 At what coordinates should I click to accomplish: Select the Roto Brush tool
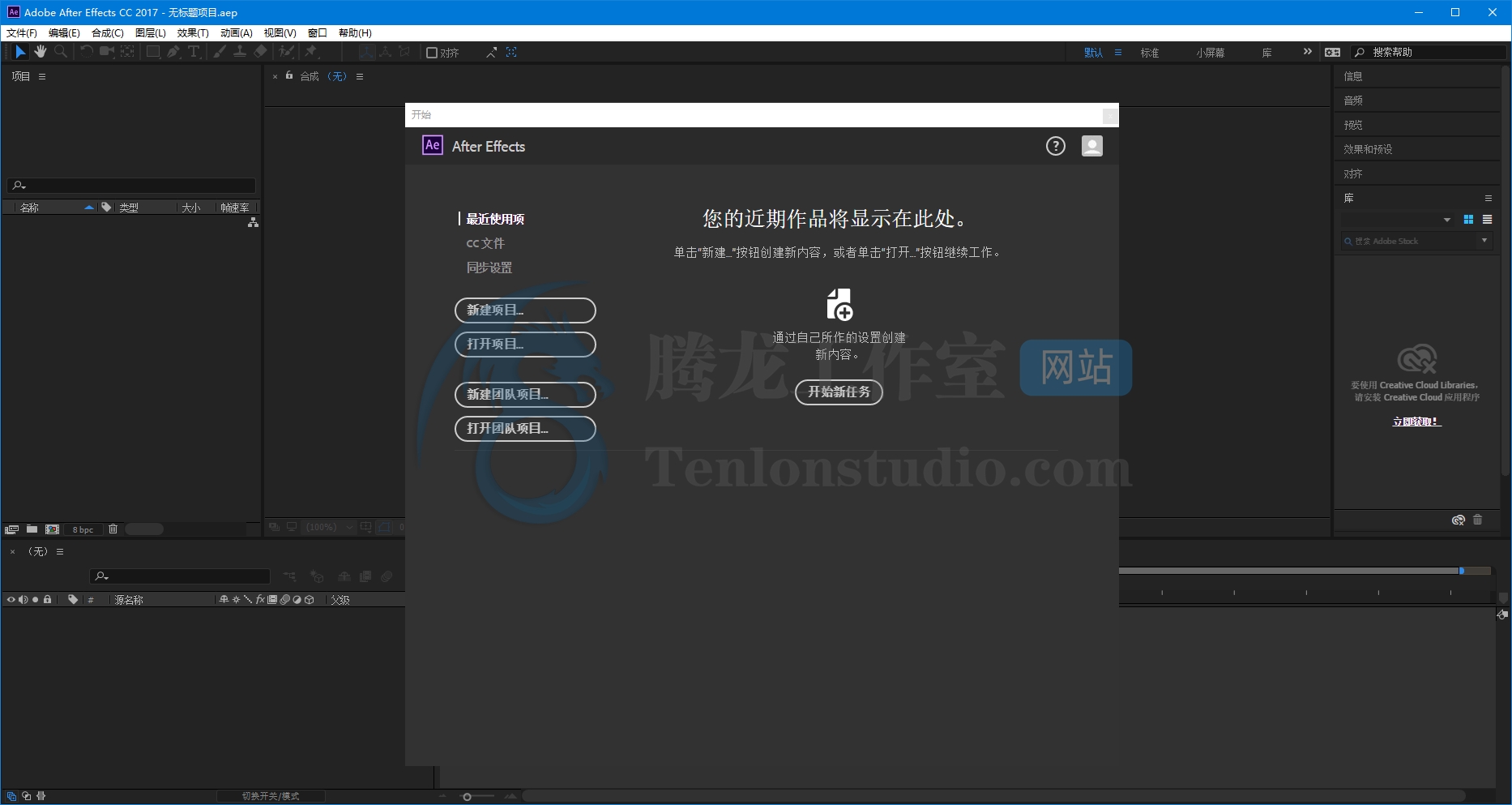[286, 52]
